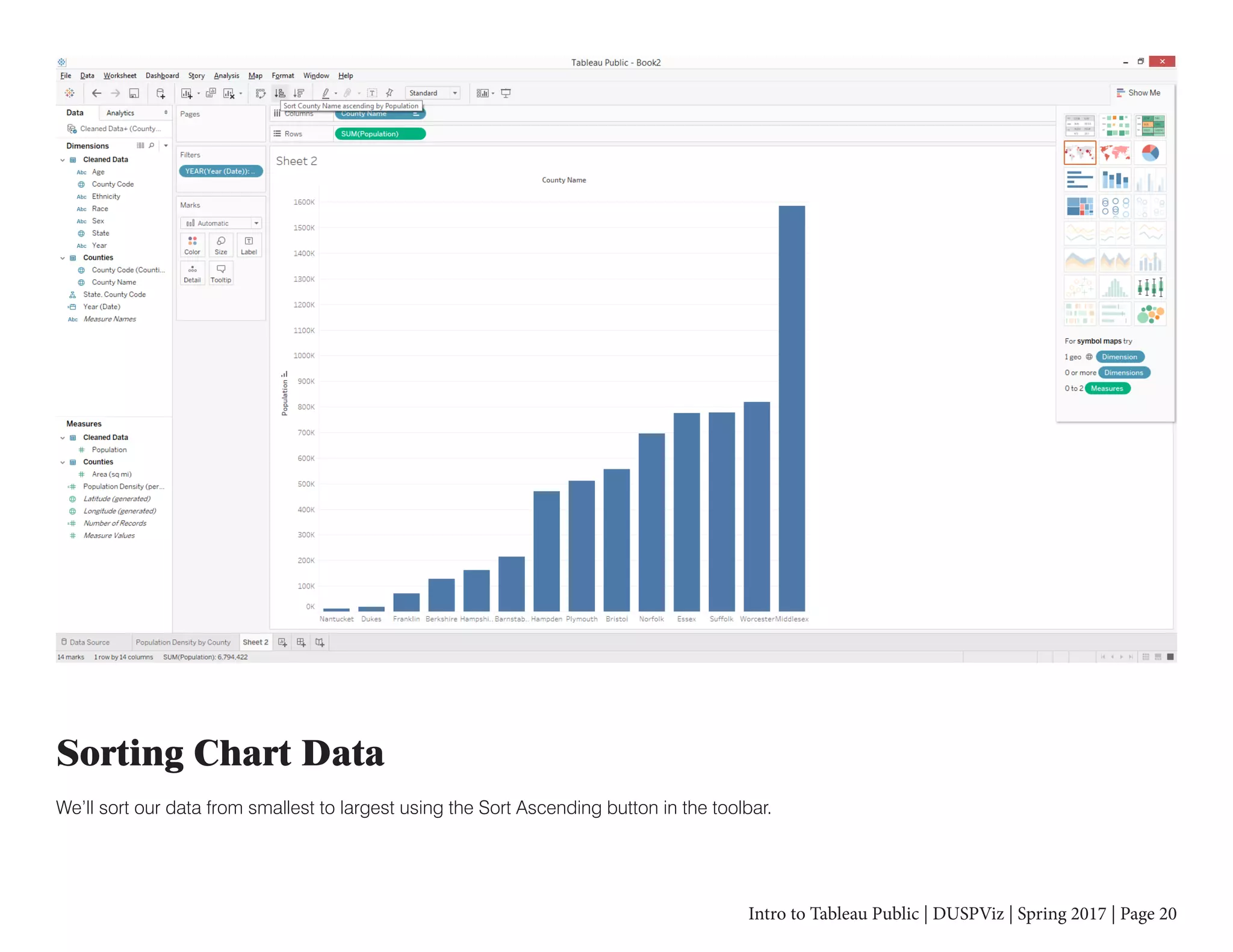Viewport: 1233px width, 952px height.
Task: Add new story tab icon at bottom
Action: tap(320, 643)
